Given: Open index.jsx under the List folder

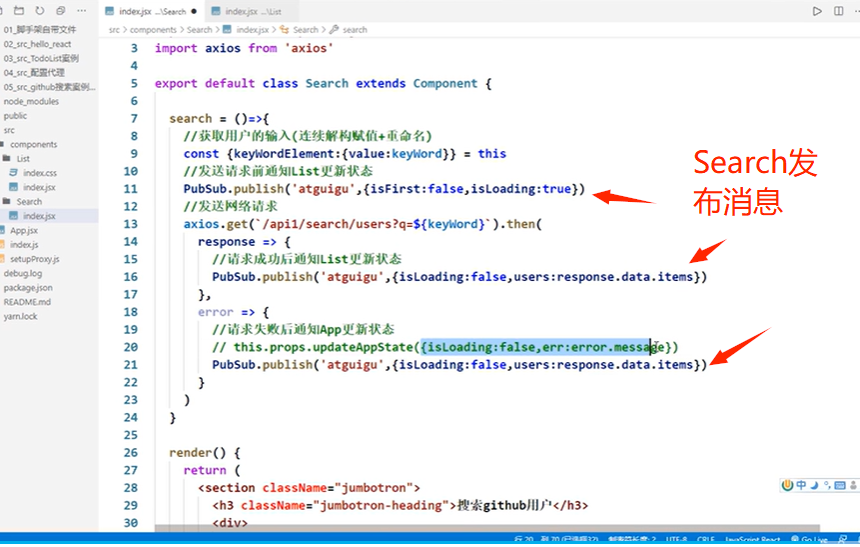Looking at the screenshot, I should click(39, 187).
